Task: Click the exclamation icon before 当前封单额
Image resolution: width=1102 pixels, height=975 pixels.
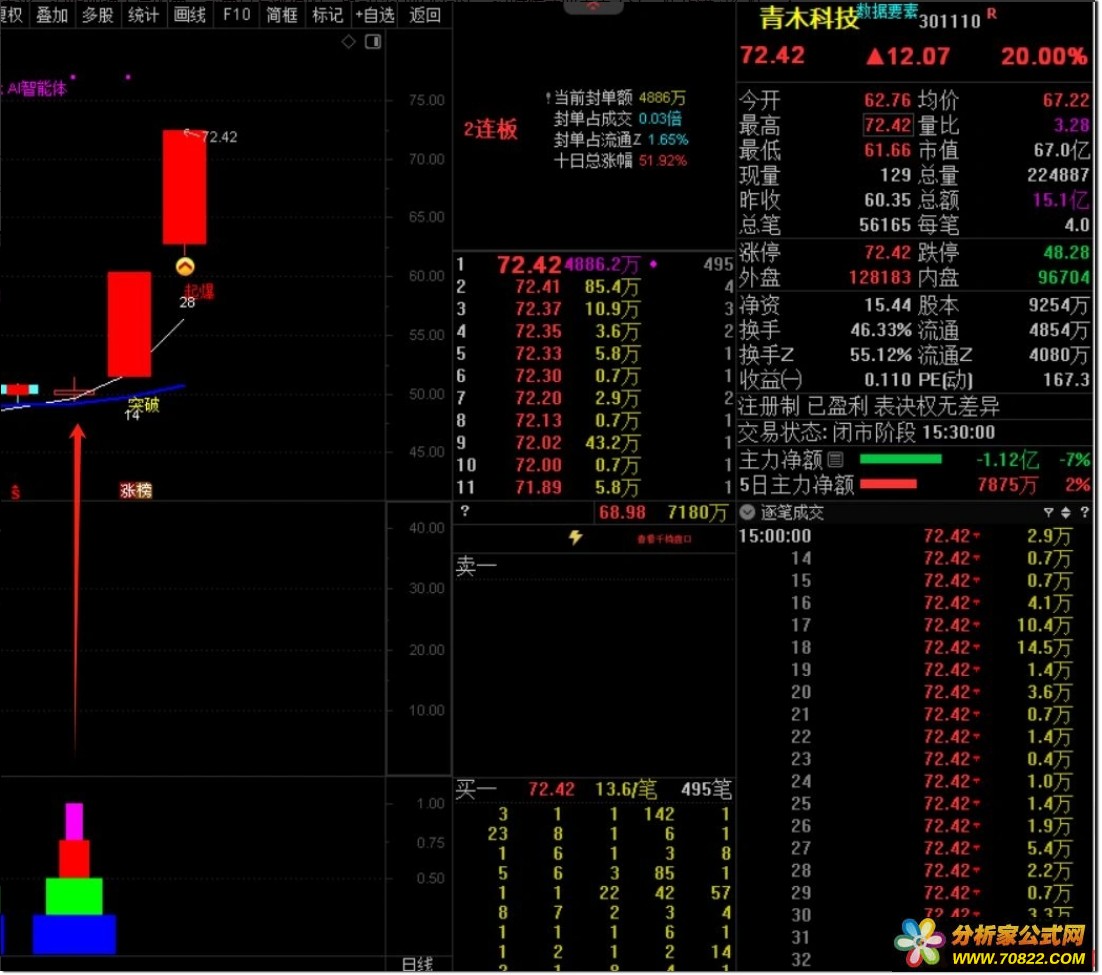Action: 547,98
